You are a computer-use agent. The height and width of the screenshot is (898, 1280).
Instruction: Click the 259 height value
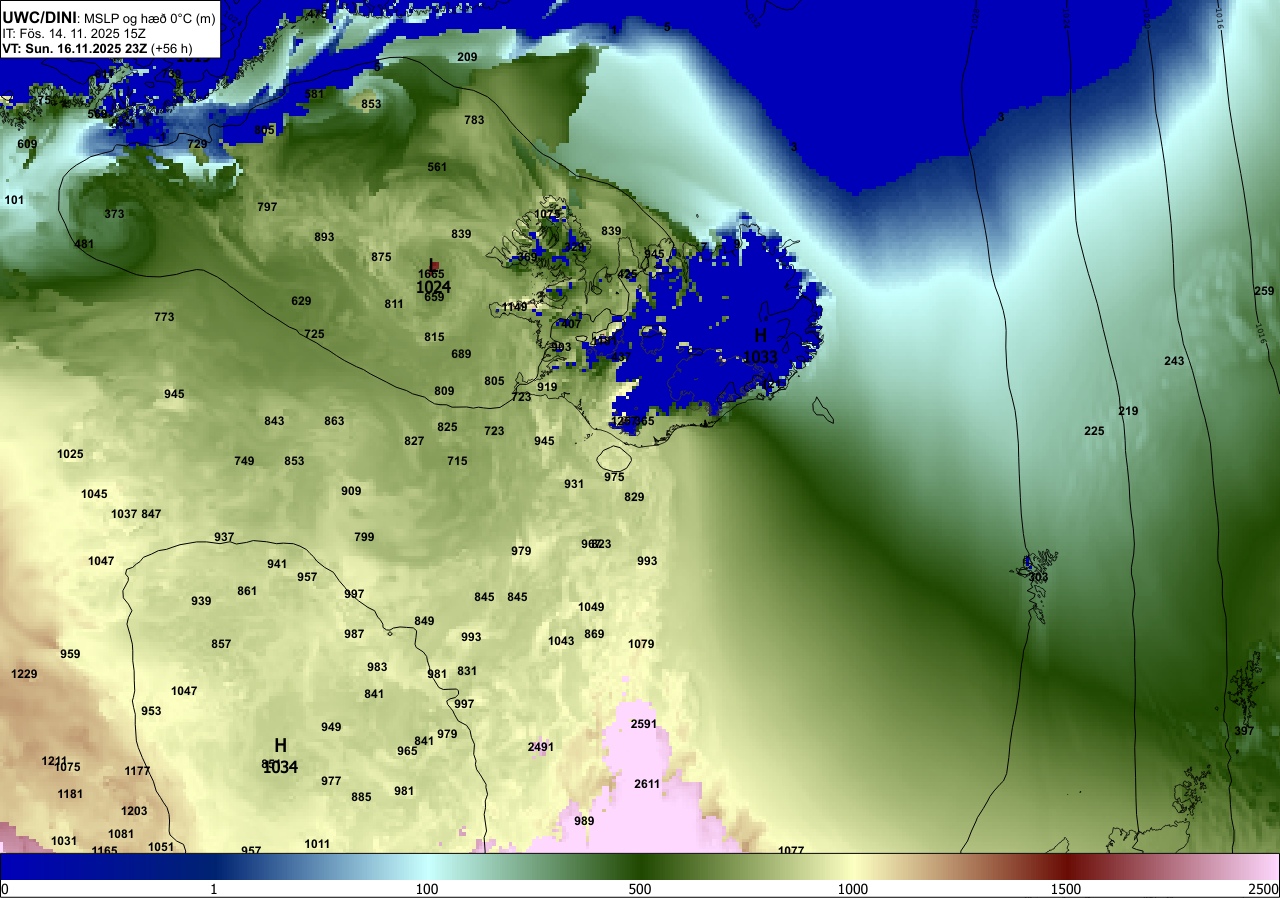[x=1264, y=291]
